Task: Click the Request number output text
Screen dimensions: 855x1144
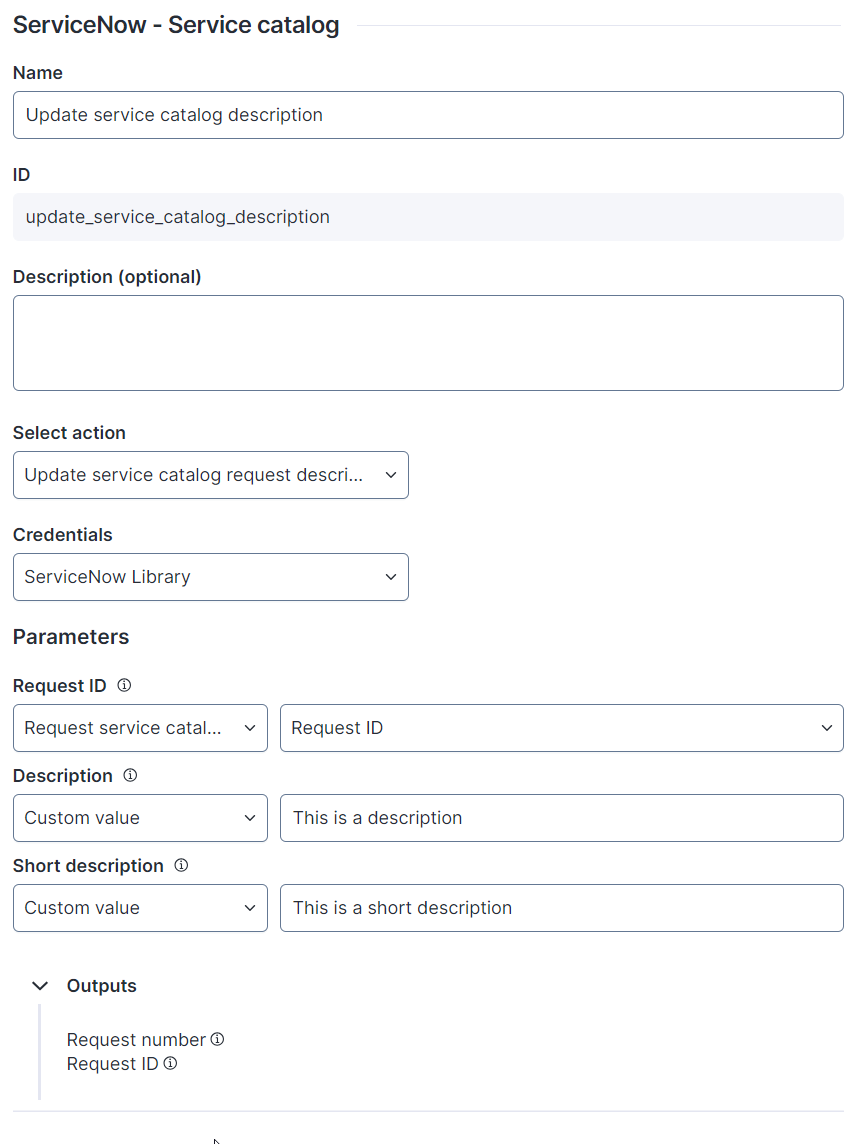Action: point(136,1040)
